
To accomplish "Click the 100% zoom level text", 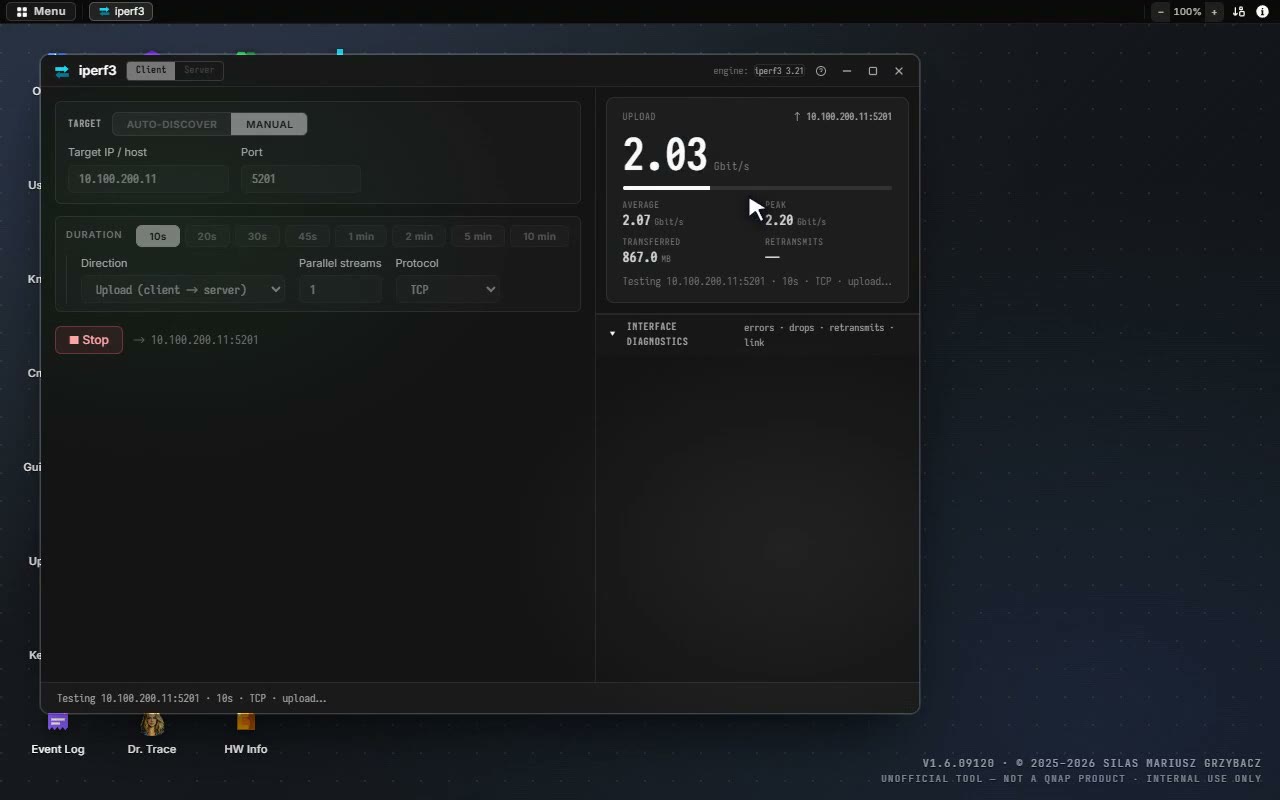I will pos(1187,12).
